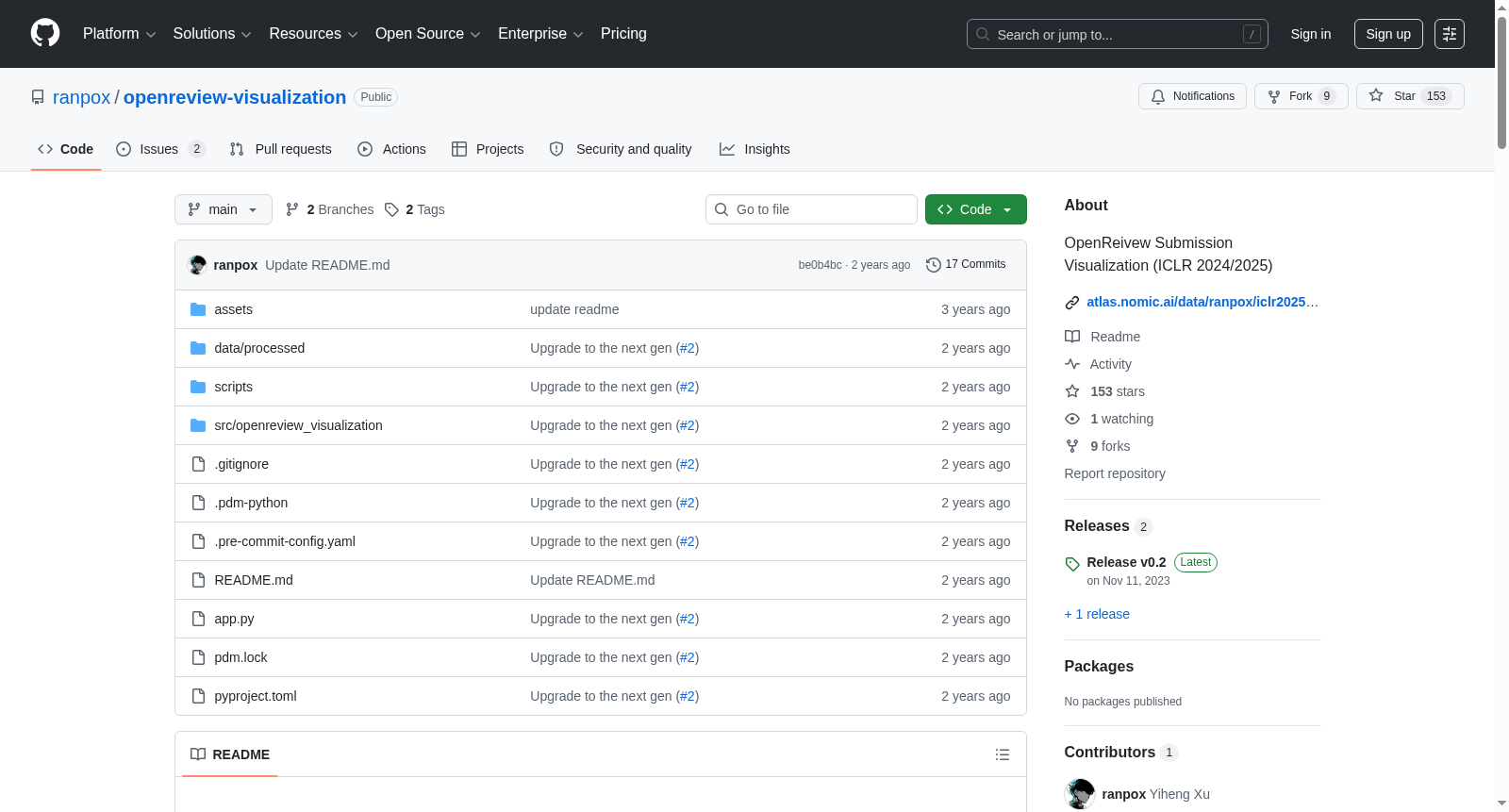Screen dimensions: 1509x812
Task: Expand the Solutions menu
Action: coord(212,34)
